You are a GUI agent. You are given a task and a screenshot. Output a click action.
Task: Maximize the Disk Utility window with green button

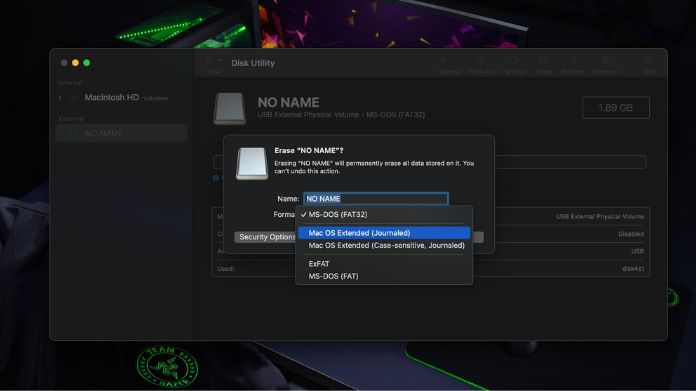(x=87, y=63)
